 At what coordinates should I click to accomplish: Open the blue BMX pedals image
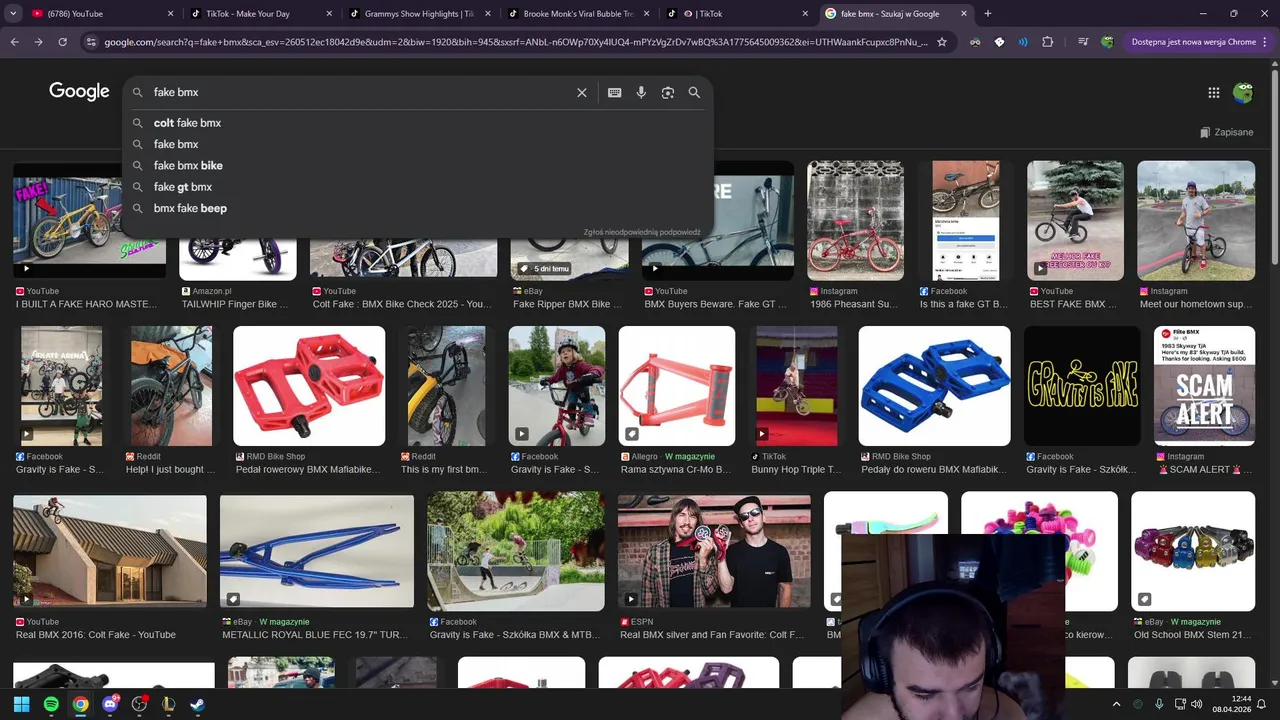[x=934, y=386]
